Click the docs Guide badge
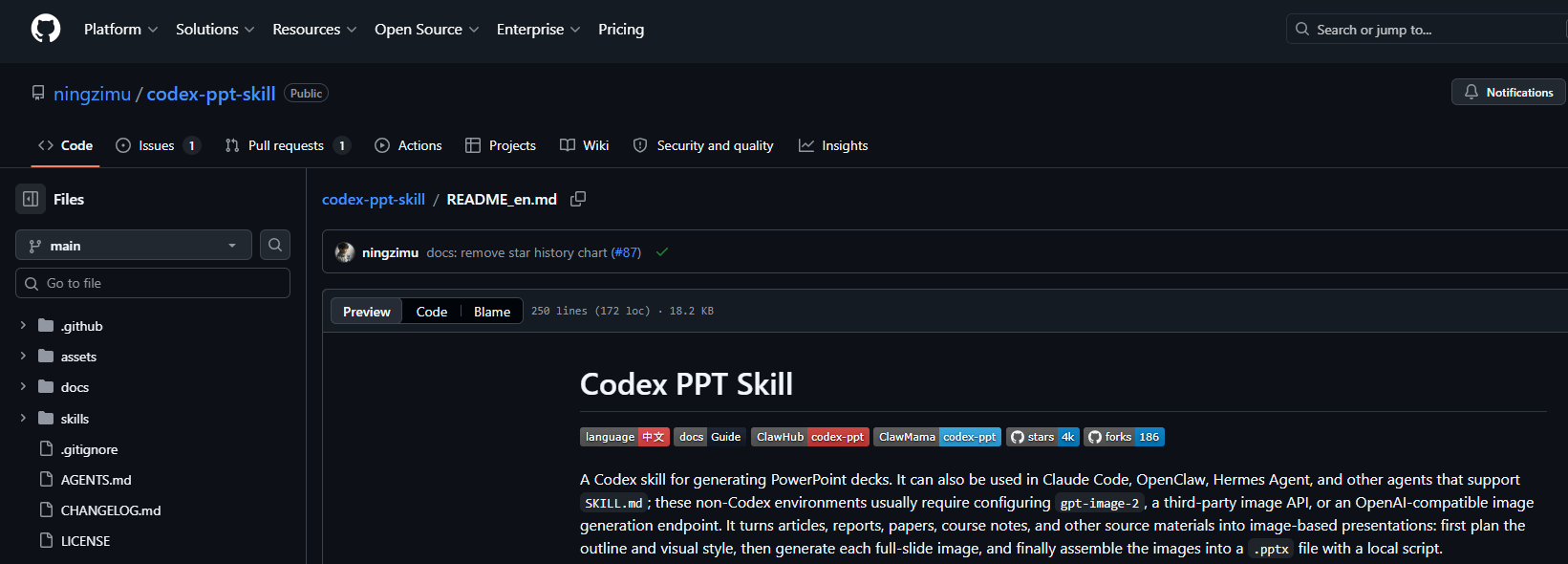 point(710,437)
